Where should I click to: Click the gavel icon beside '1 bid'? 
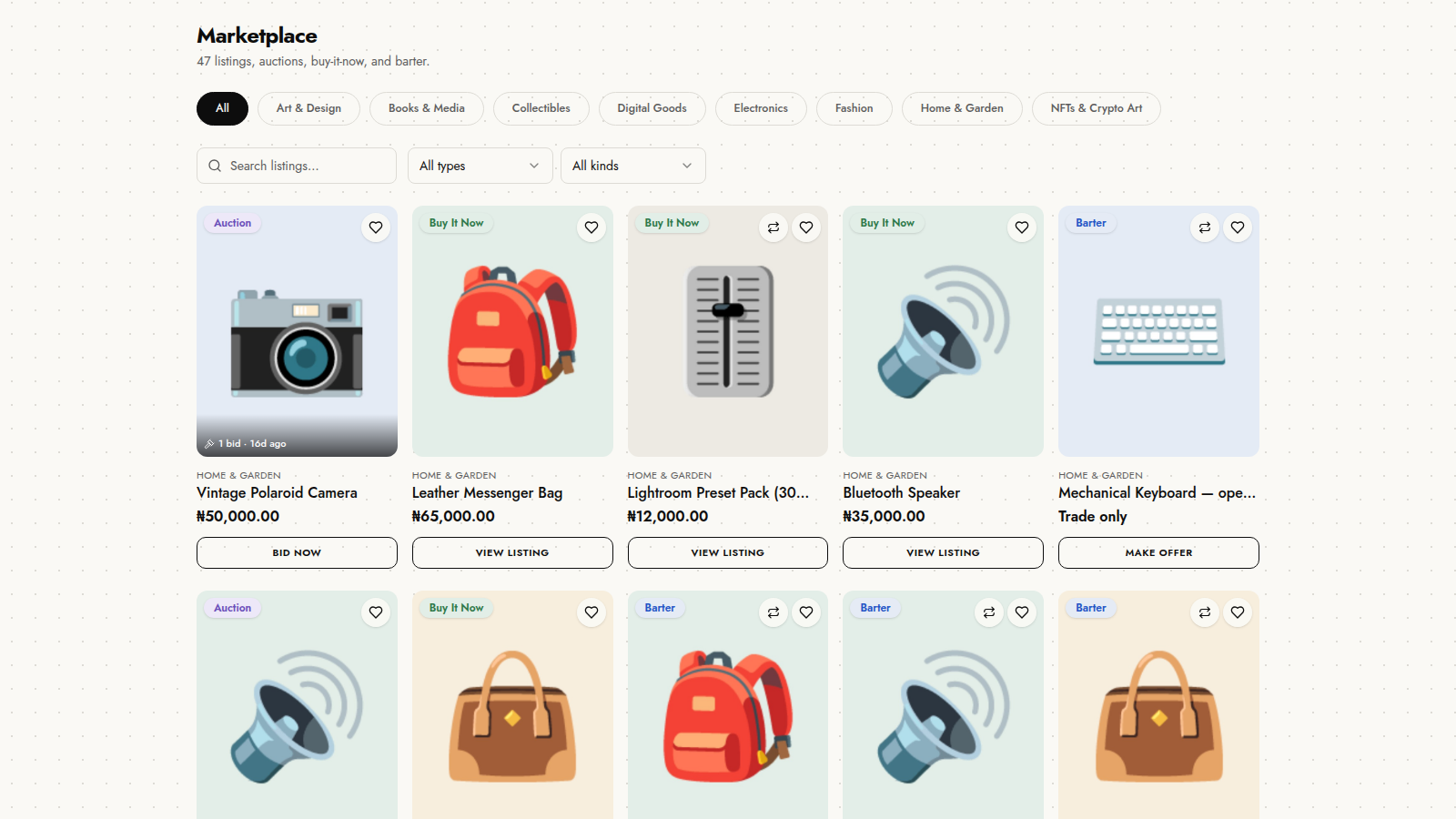pos(209,444)
